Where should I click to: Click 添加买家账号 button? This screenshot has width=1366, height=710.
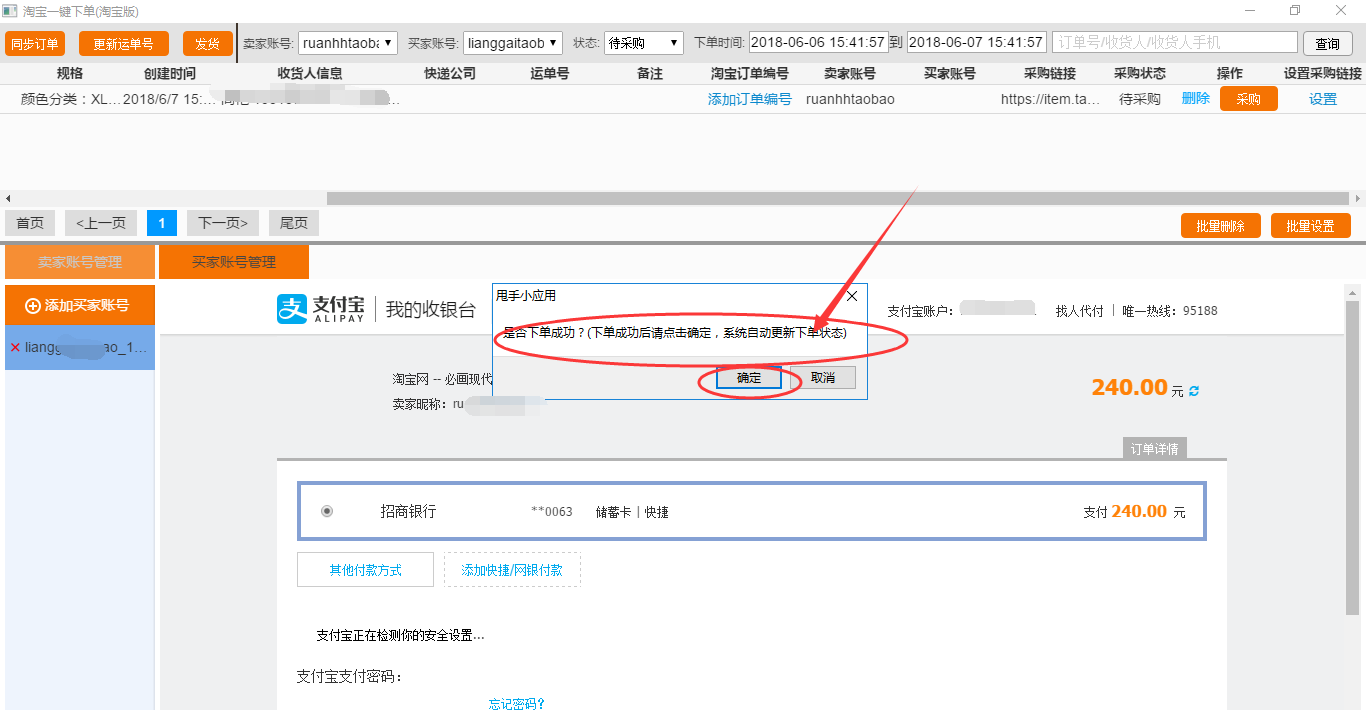click(80, 305)
